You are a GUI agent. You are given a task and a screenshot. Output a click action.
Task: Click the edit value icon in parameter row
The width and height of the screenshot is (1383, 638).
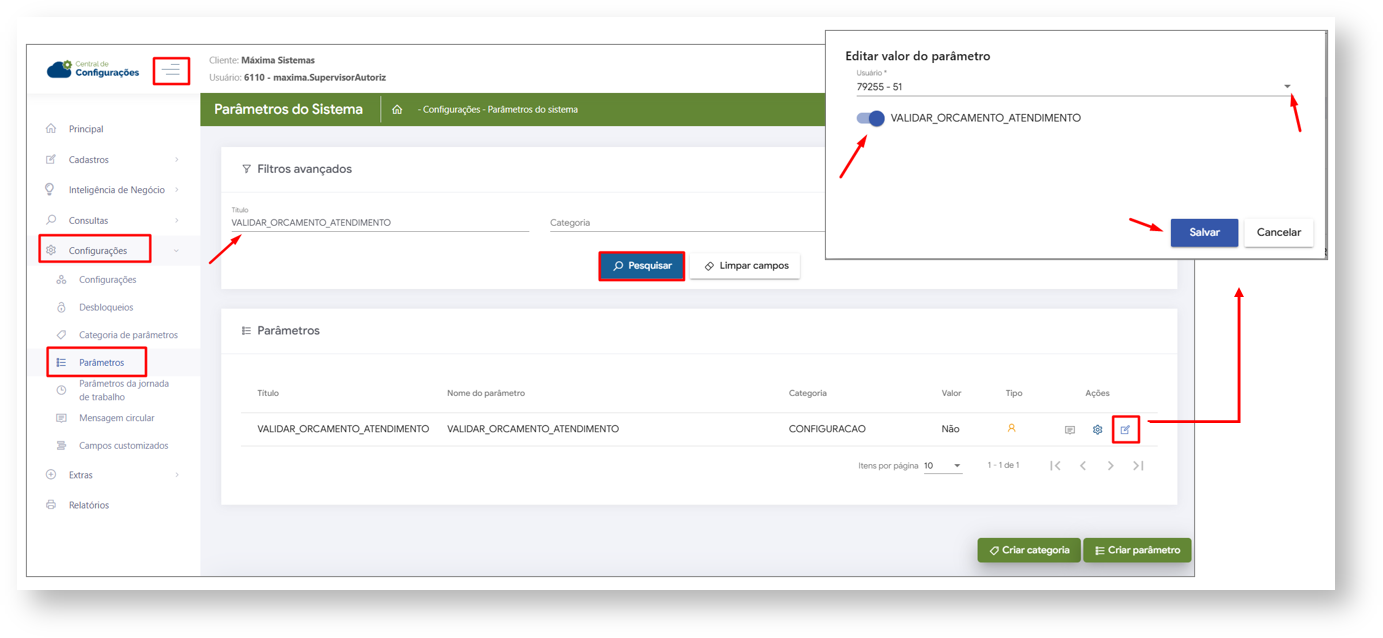(x=1125, y=430)
